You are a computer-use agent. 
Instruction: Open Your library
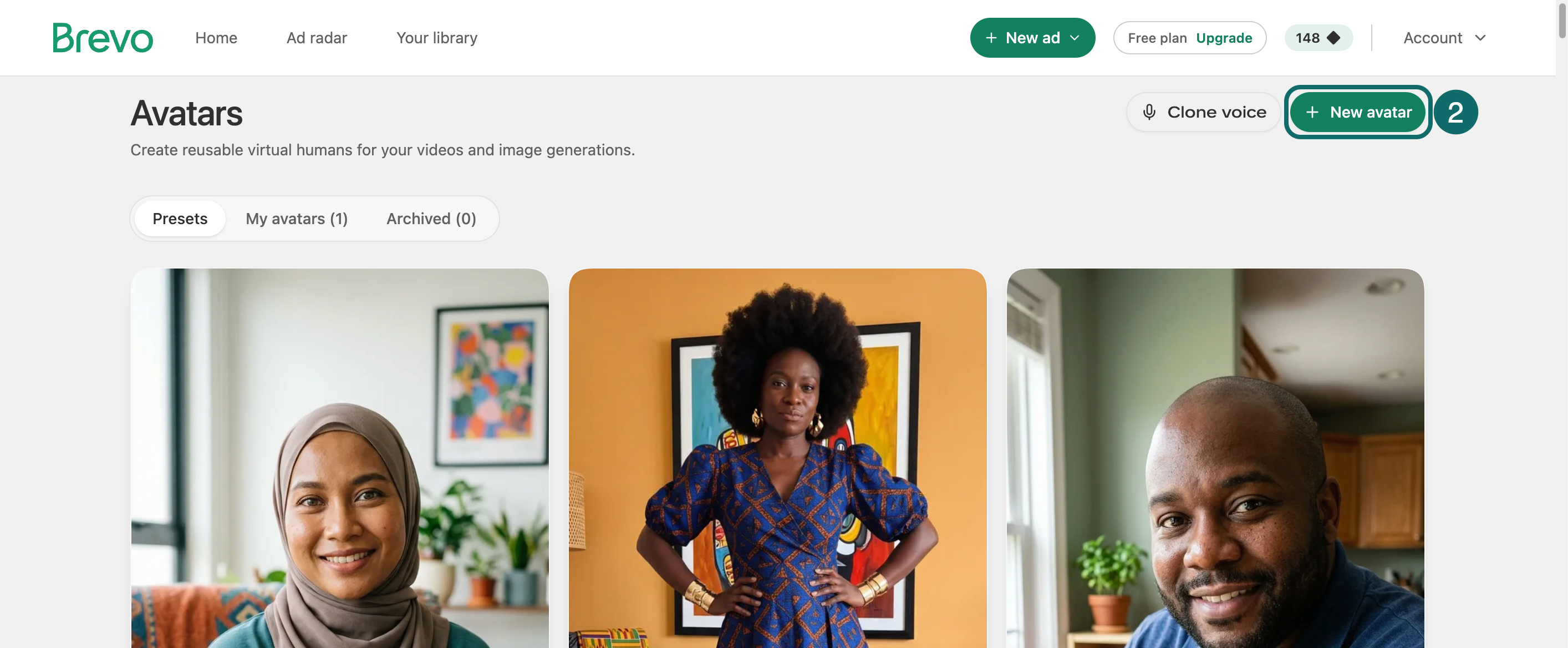pos(436,38)
